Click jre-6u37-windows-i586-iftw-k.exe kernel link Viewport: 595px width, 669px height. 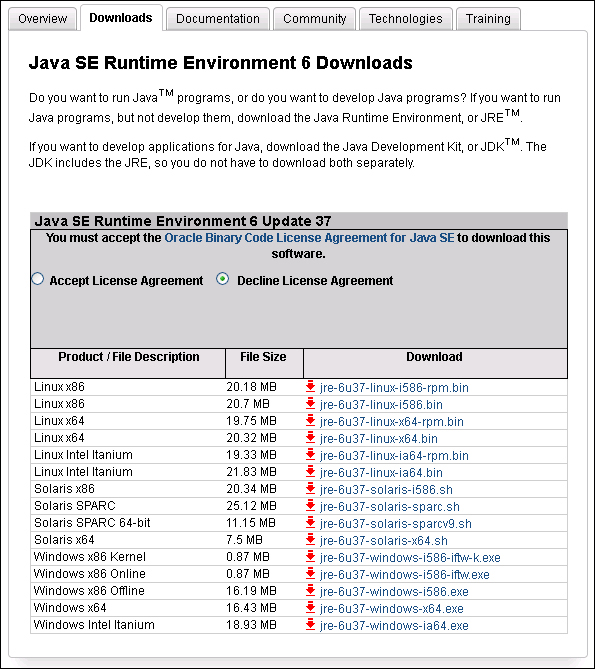click(410, 558)
